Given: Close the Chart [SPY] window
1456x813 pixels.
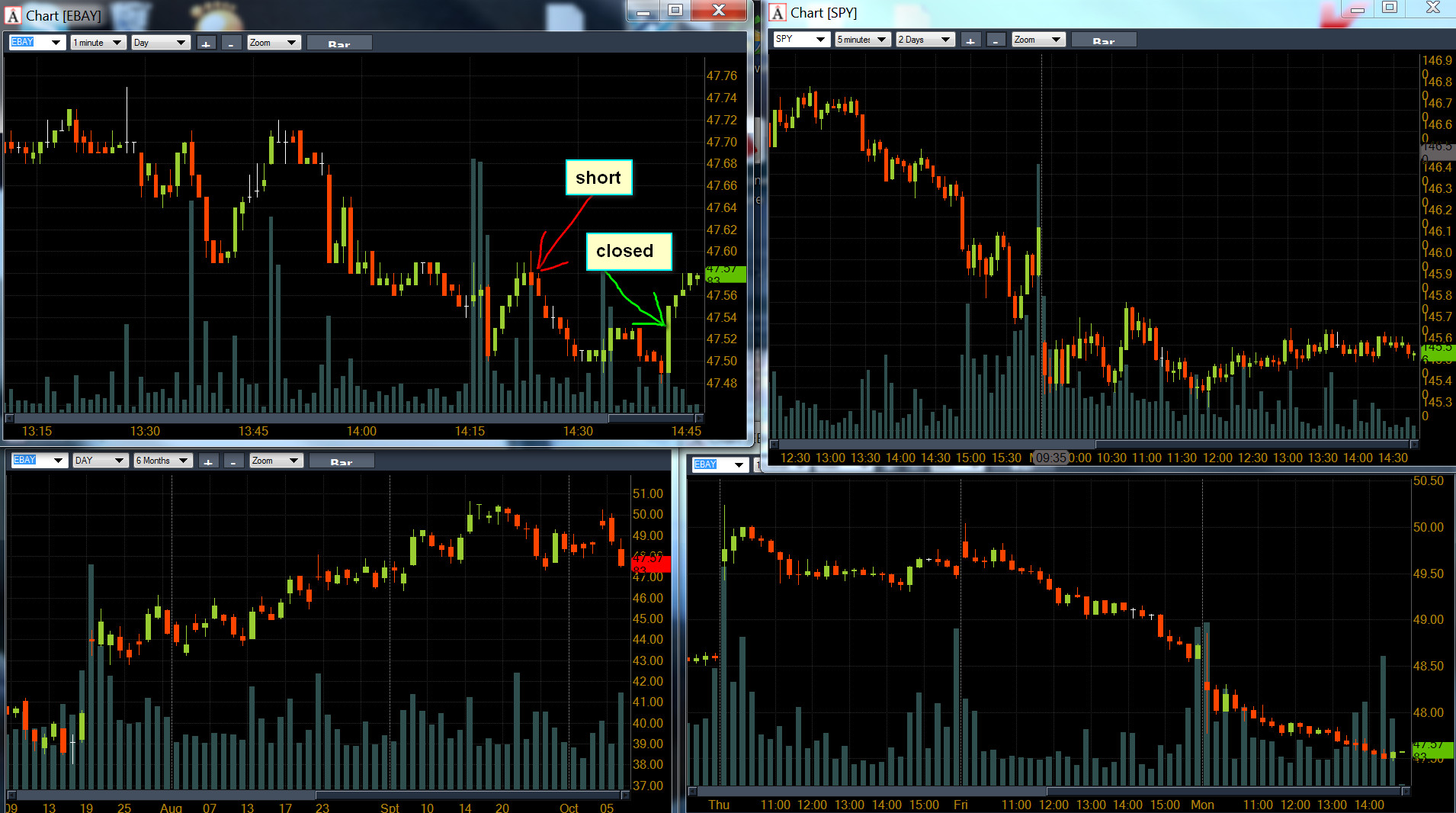Looking at the screenshot, I should (1432, 8).
